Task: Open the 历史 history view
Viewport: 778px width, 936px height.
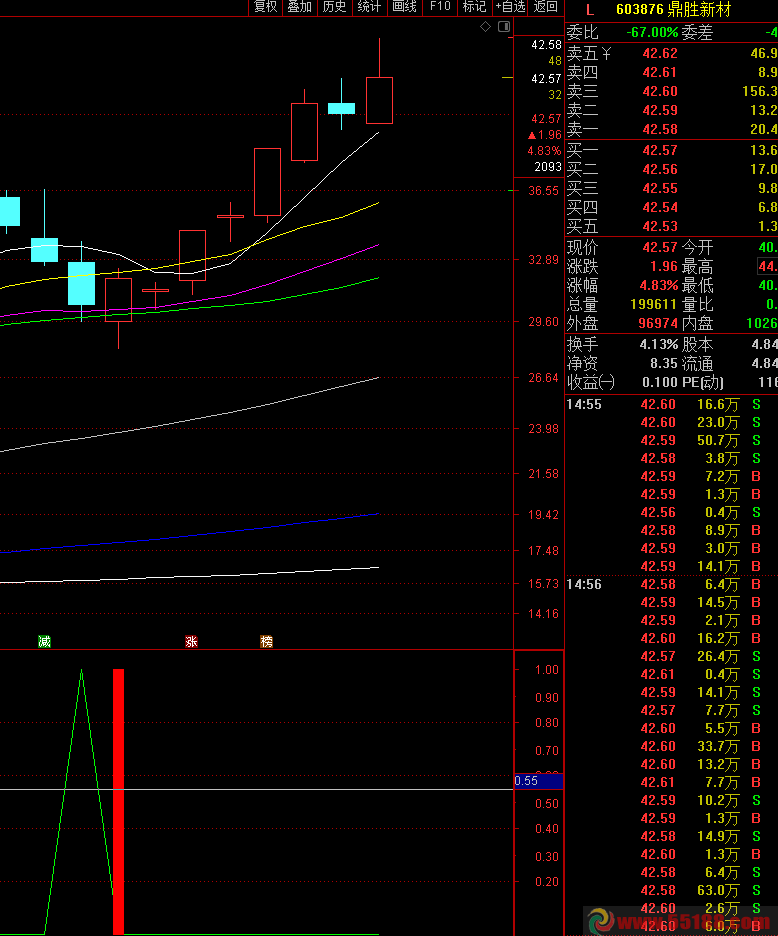Action: click(334, 7)
